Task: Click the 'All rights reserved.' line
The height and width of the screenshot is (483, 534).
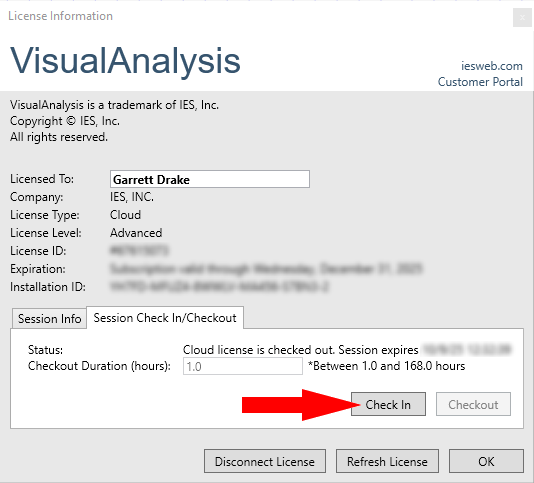Action: tap(59, 137)
